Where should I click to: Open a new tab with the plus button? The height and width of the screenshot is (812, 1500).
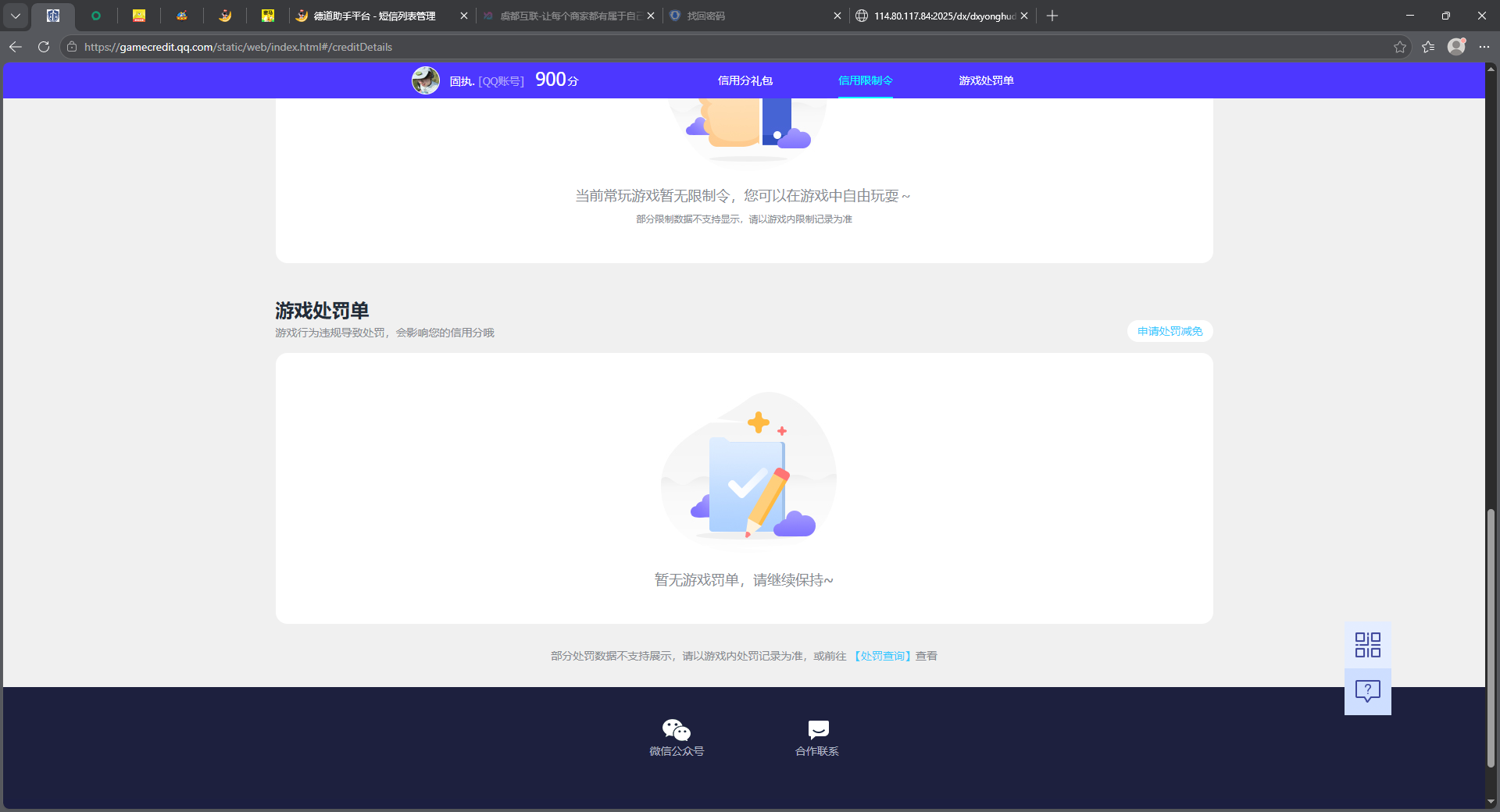click(1052, 16)
